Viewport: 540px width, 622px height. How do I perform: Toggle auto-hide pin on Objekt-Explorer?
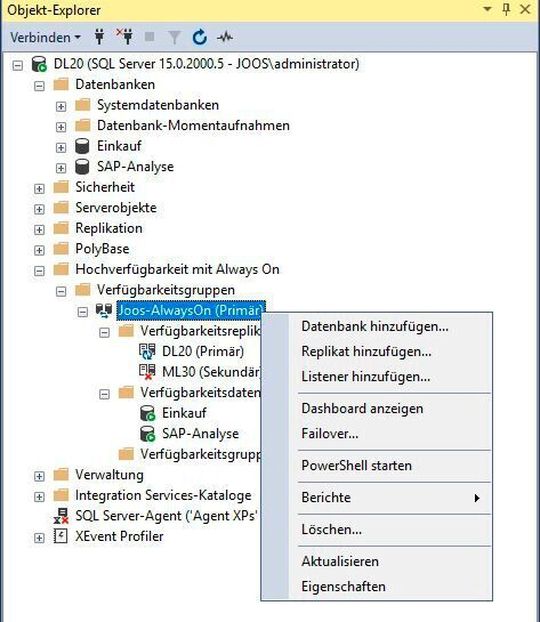coord(506,9)
